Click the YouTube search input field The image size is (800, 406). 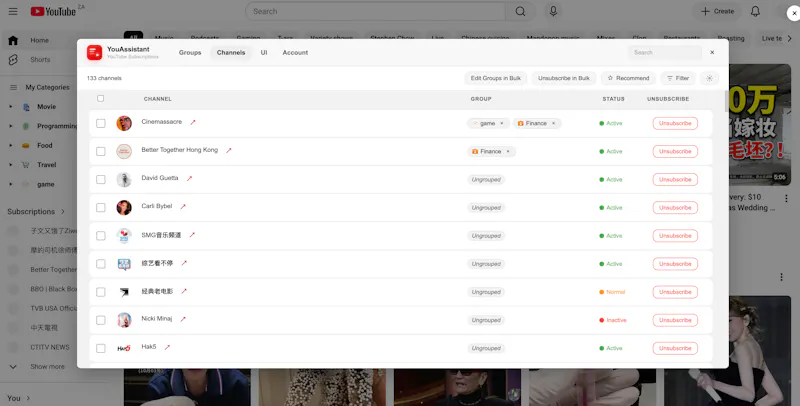376,11
